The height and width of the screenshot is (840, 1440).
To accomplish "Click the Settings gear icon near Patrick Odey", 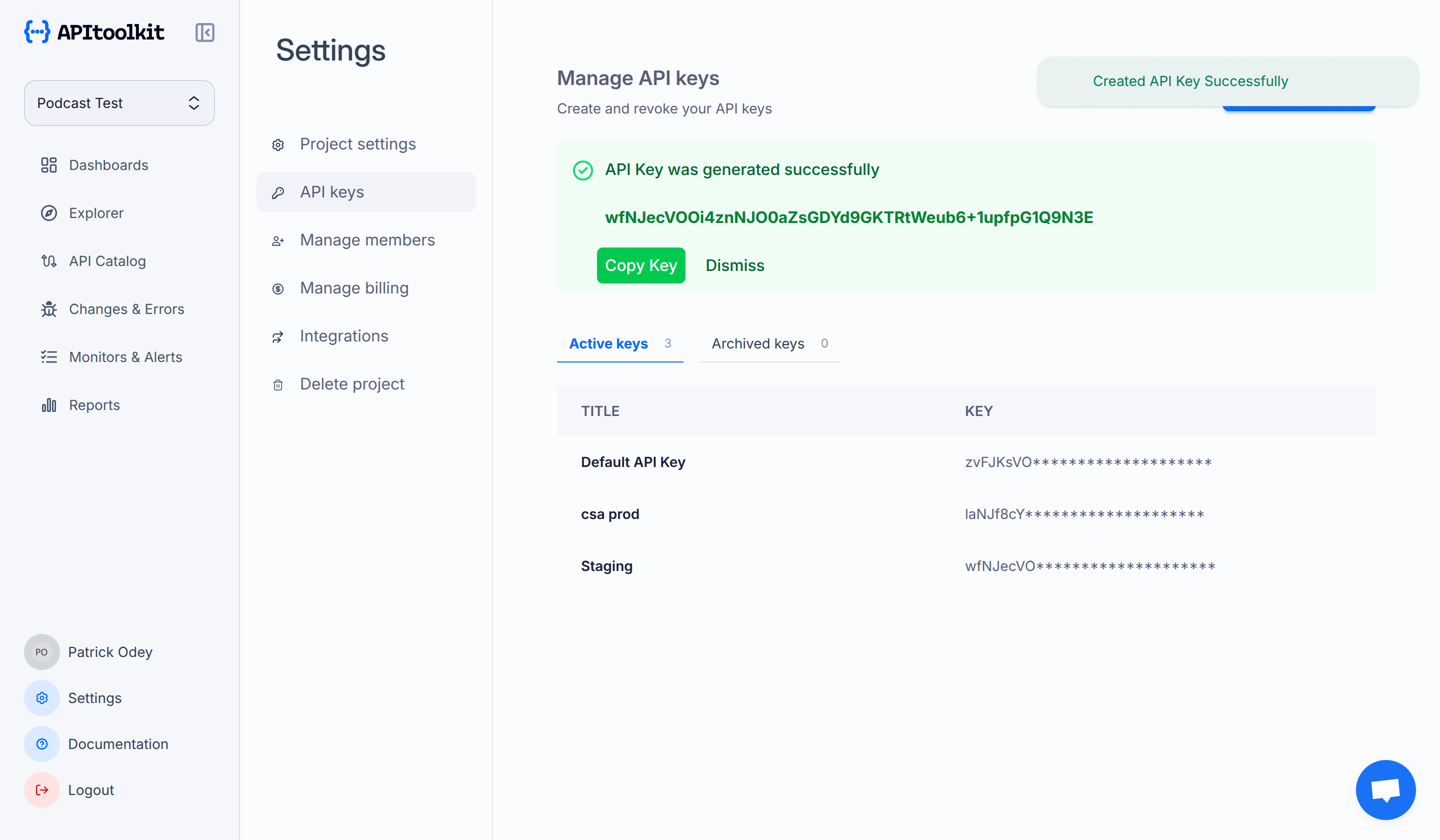I will tap(41, 697).
